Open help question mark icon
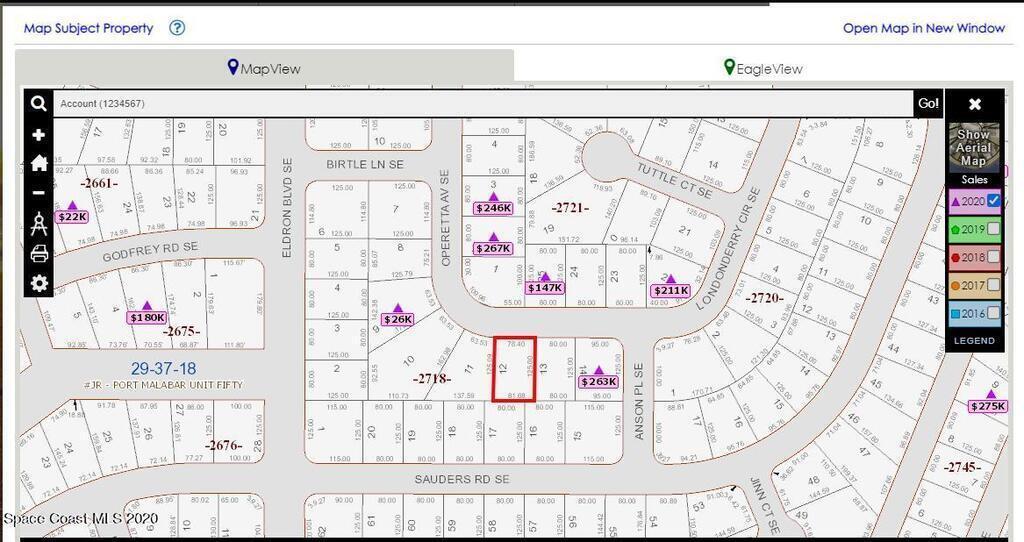Image resolution: width=1024 pixels, height=542 pixels. [177, 28]
